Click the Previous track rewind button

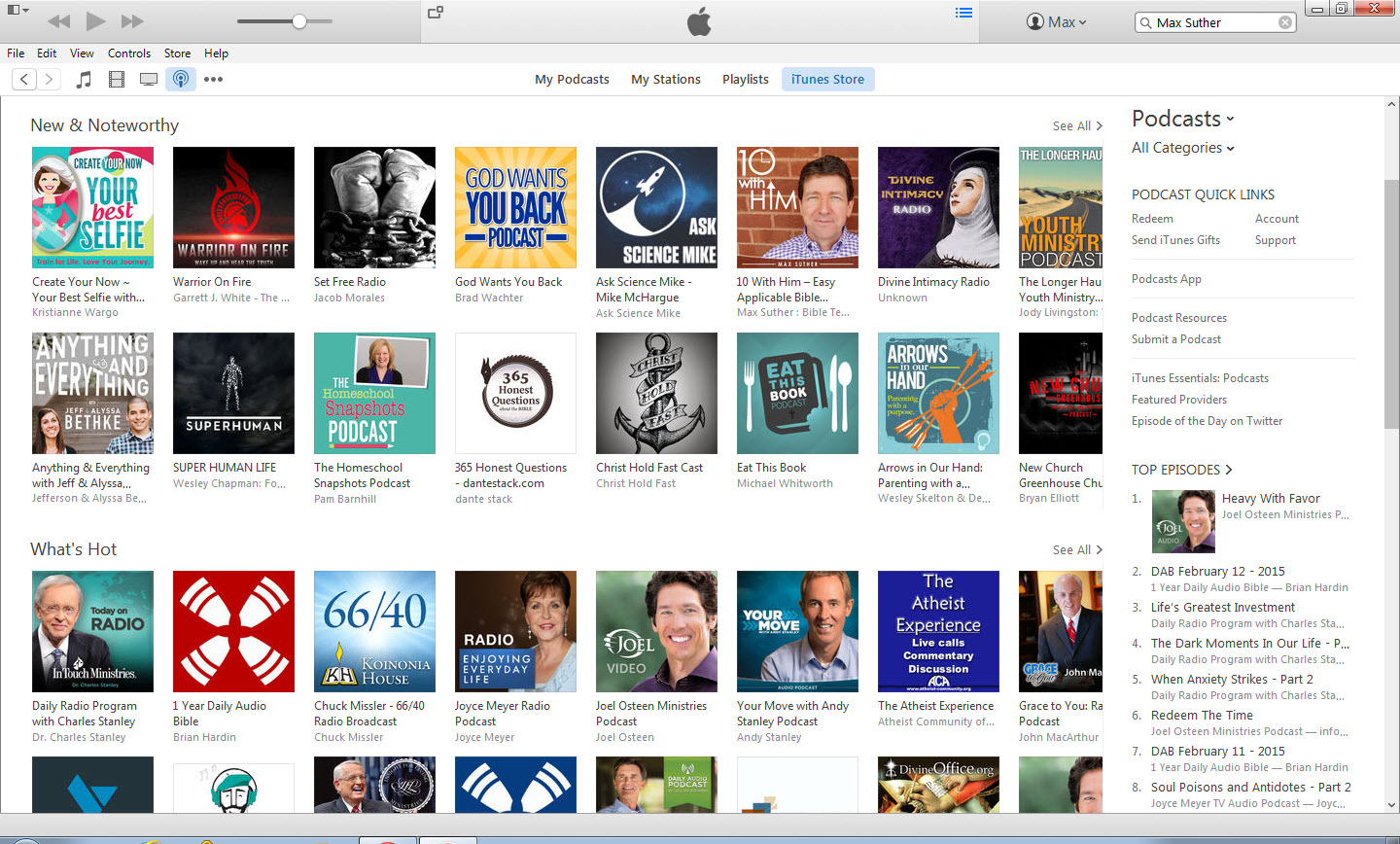tap(59, 21)
